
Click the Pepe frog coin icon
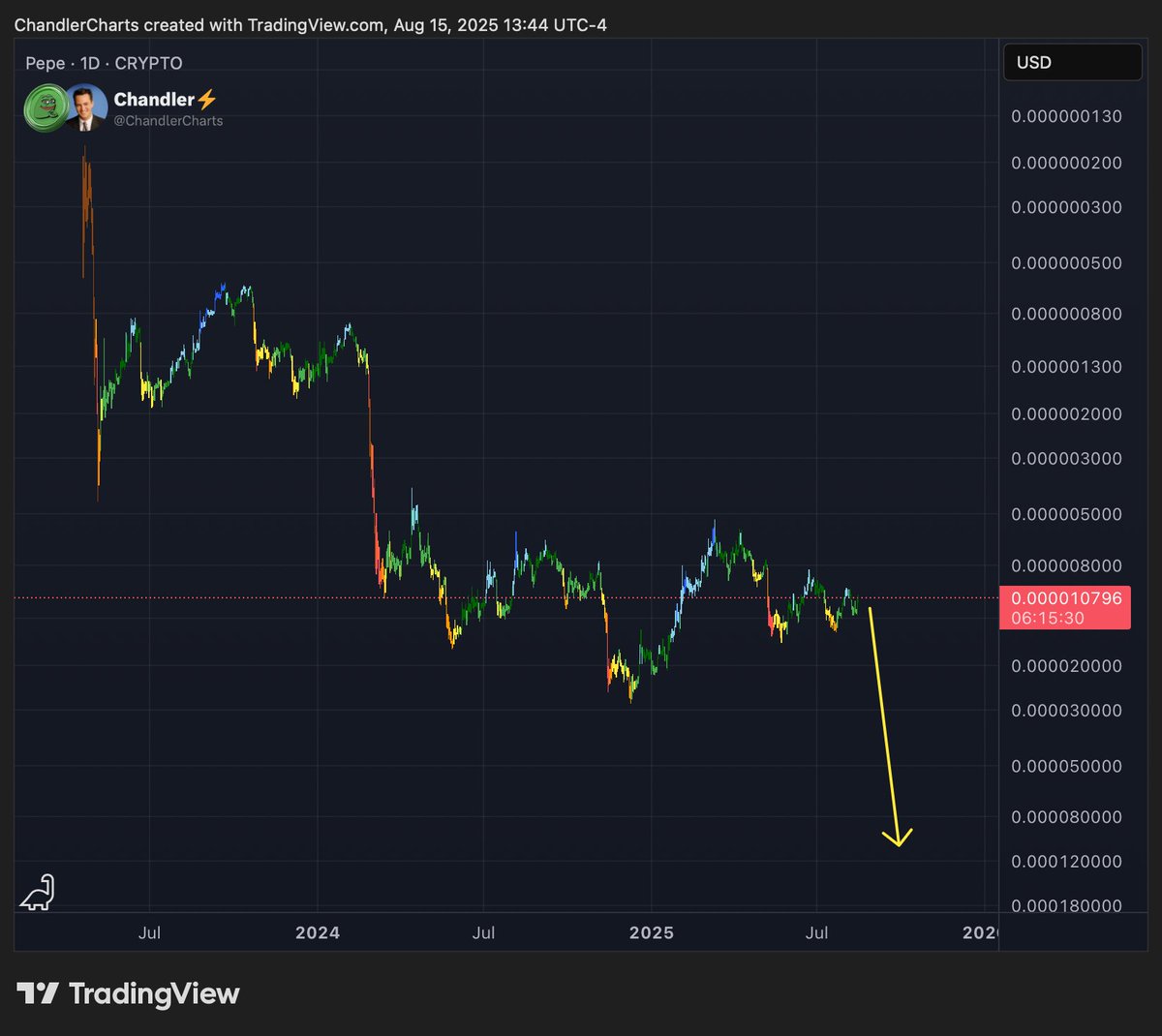point(46,107)
